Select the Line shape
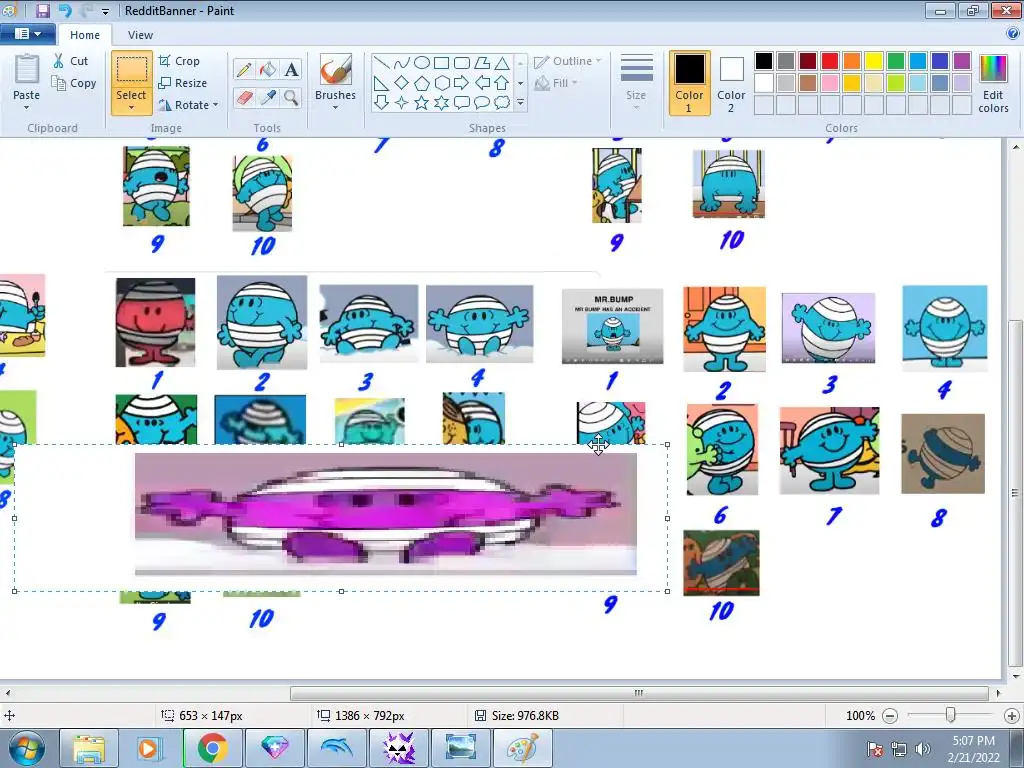The width and height of the screenshot is (1024, 768). [382, 63]
